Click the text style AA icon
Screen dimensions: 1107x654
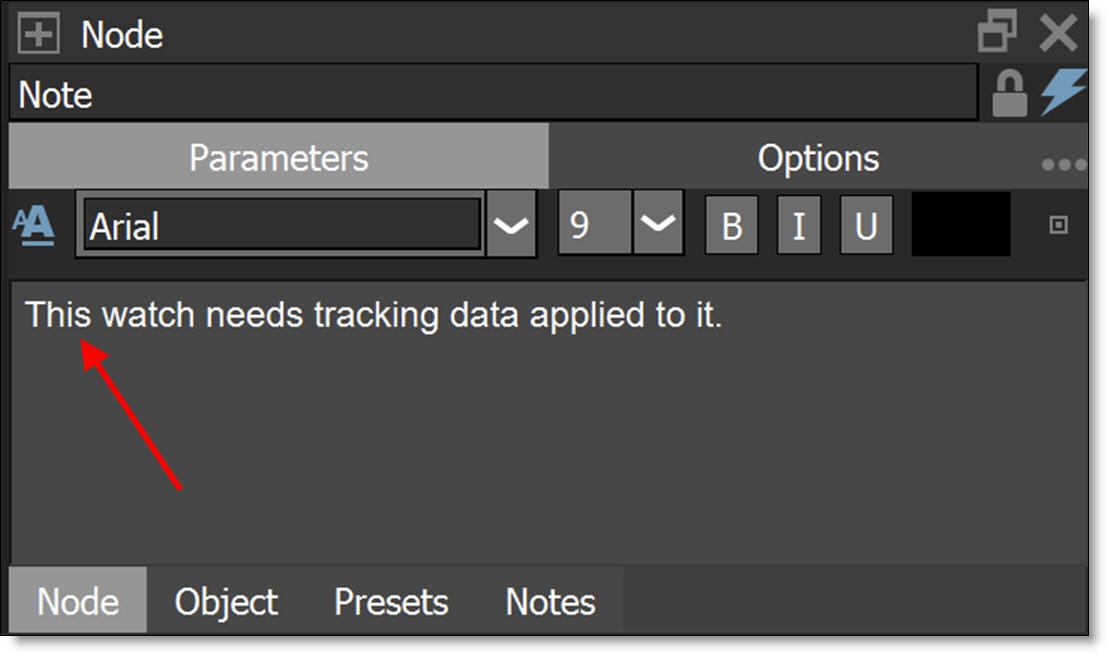pos(34,227)
